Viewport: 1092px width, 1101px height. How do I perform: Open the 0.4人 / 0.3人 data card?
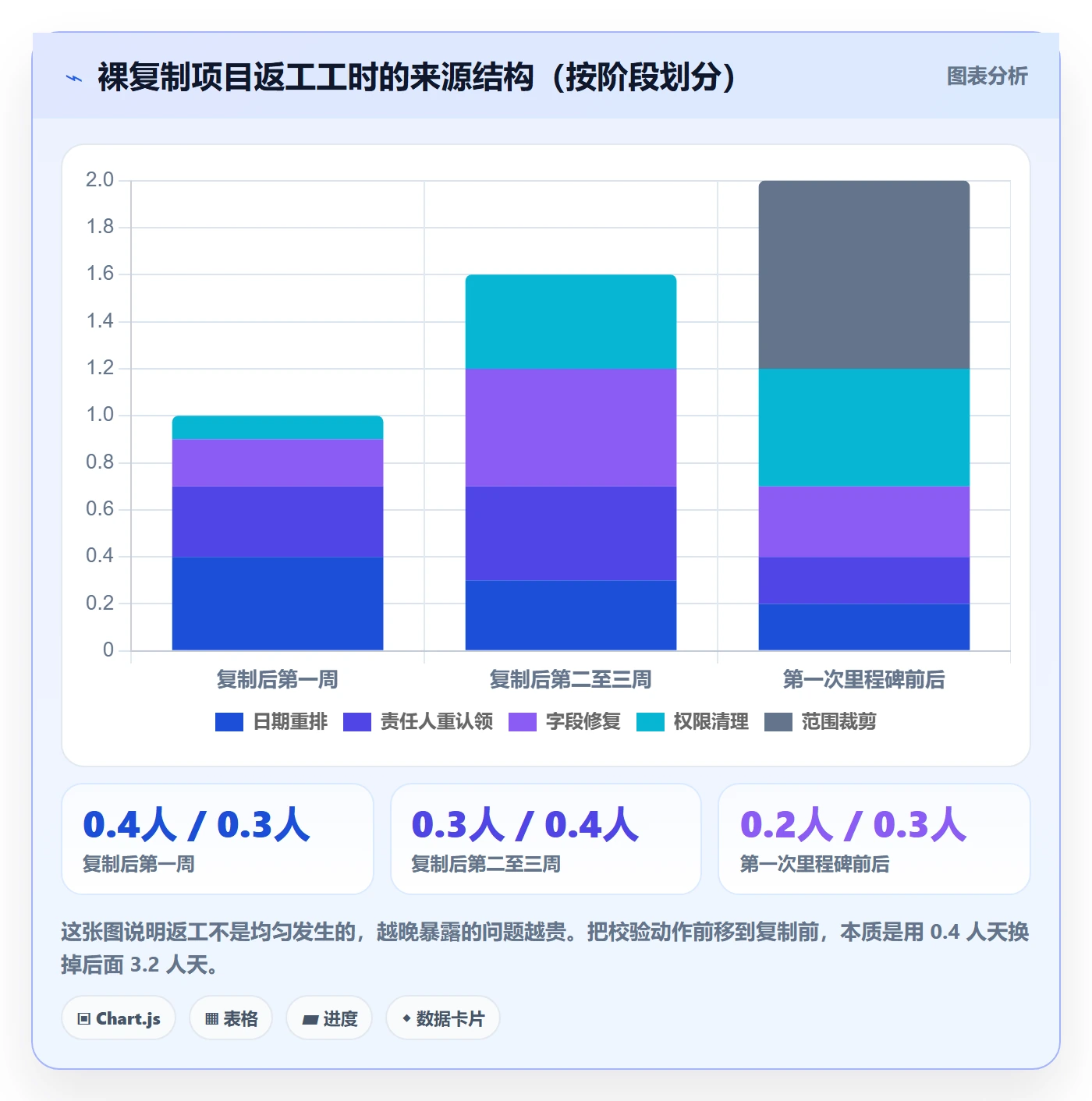pyautogui.click(x=218, y=839)
